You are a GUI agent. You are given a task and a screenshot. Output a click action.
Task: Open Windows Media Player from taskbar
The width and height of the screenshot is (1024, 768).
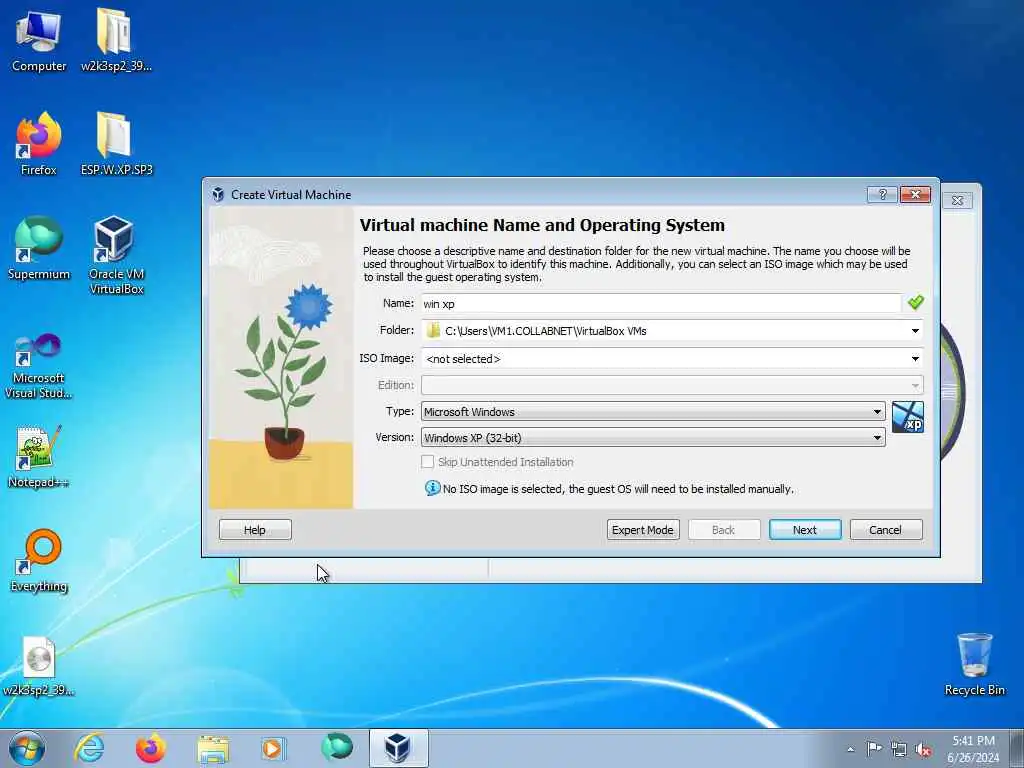point(273,748)
